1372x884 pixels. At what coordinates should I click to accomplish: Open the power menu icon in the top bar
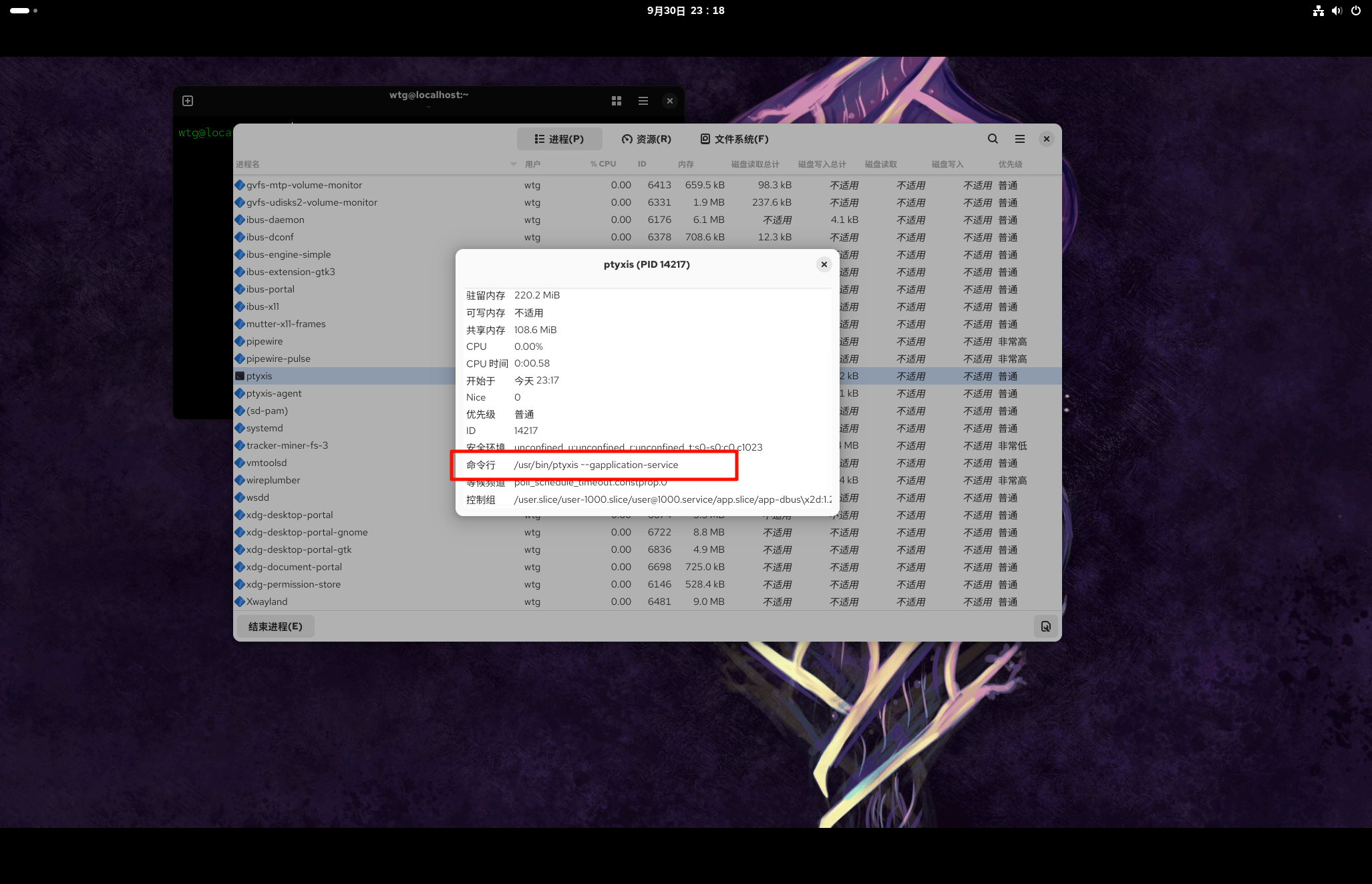pos(1356,11)
